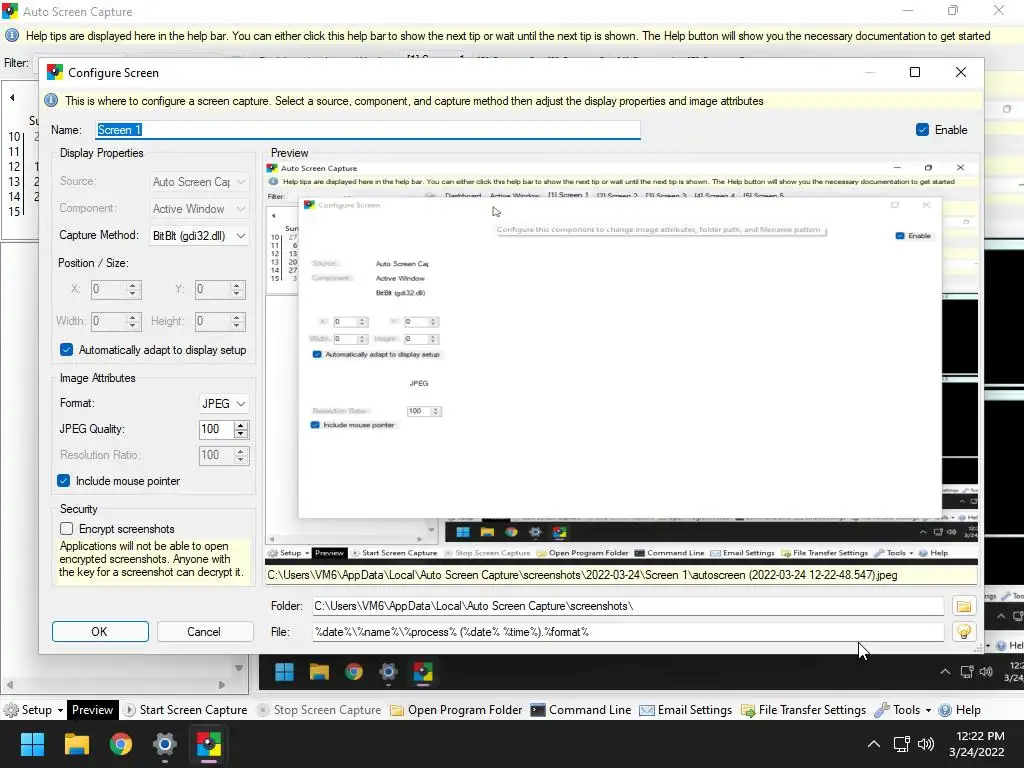Viewport: 1024px width, 768px height.
Task: Open File Explorer from taskbar
Action: 76,744
